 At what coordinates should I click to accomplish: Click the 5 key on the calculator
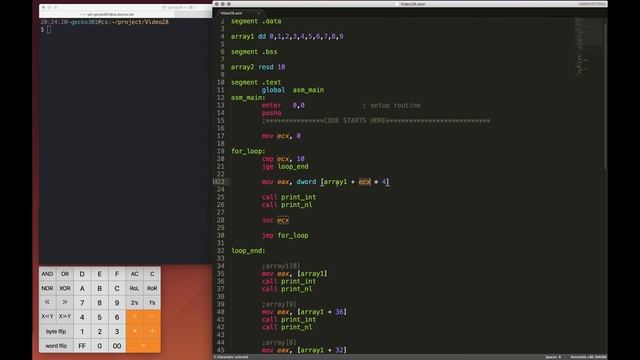click(x=100, y=317)
